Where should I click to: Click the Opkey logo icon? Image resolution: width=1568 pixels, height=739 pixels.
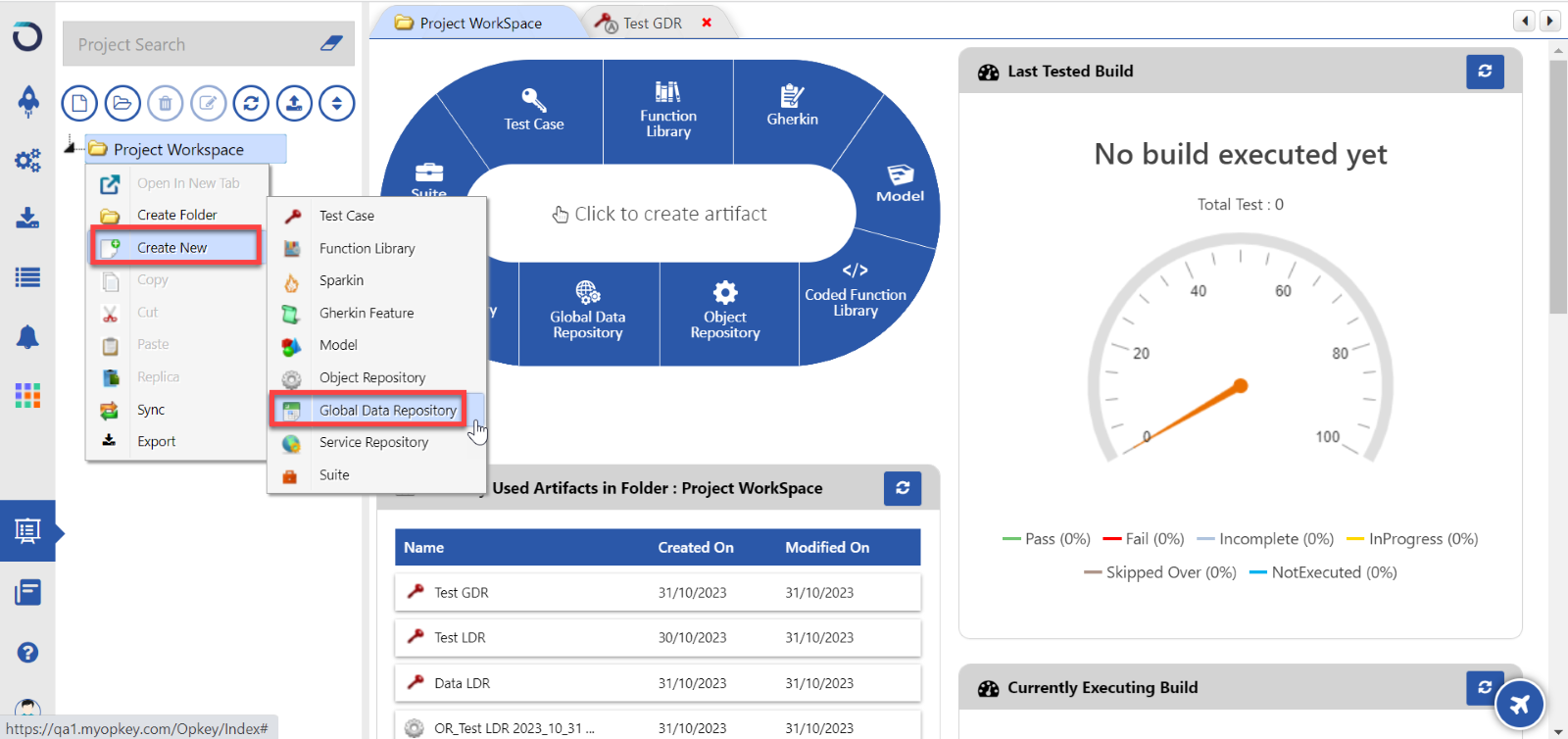pyautogui.click(x=27, y=36)
